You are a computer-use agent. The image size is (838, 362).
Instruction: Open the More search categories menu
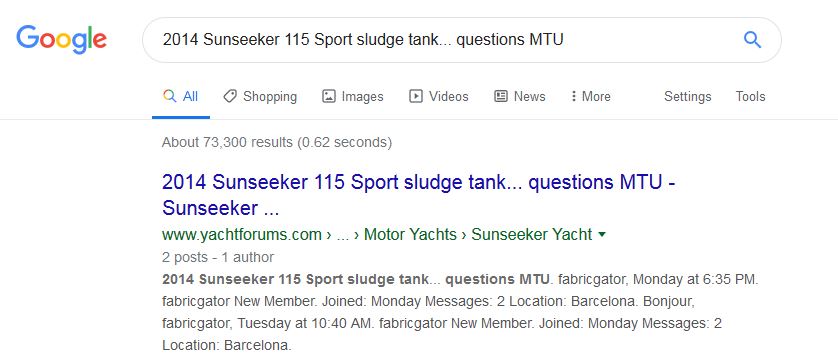[591, 96]
